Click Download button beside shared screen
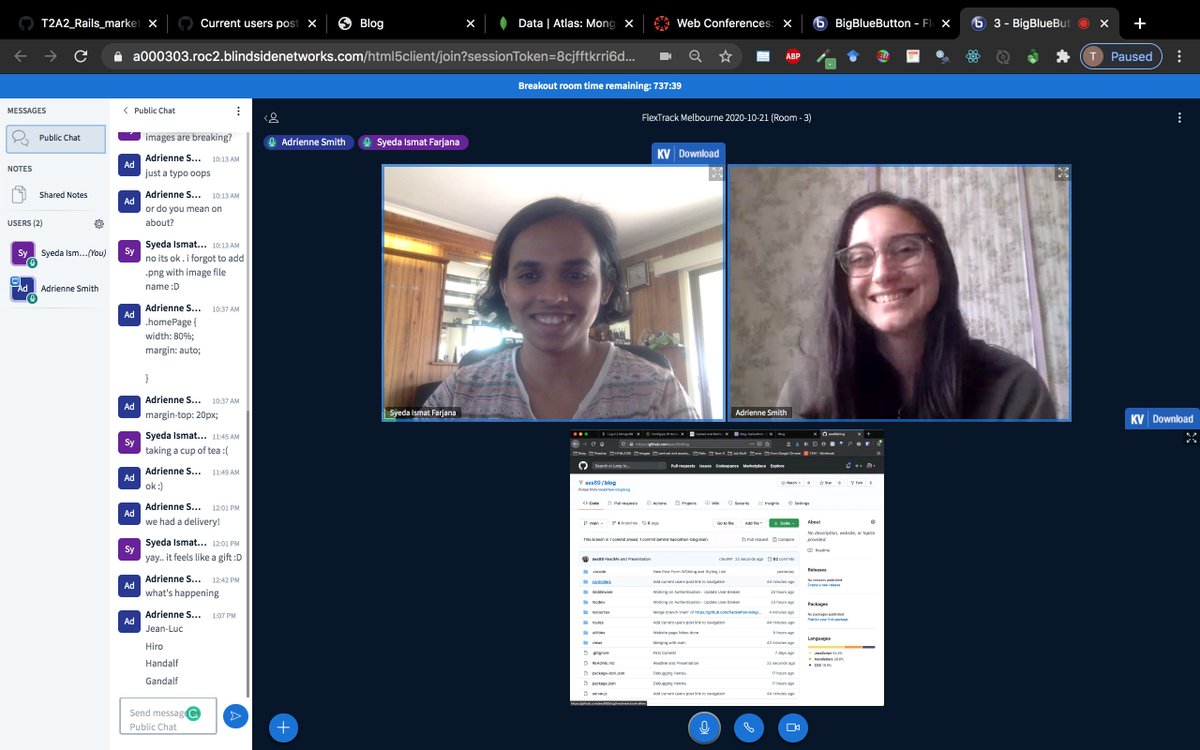Screen dimensions: 1200x750 pyautogui.click(x=1162, y=419)
